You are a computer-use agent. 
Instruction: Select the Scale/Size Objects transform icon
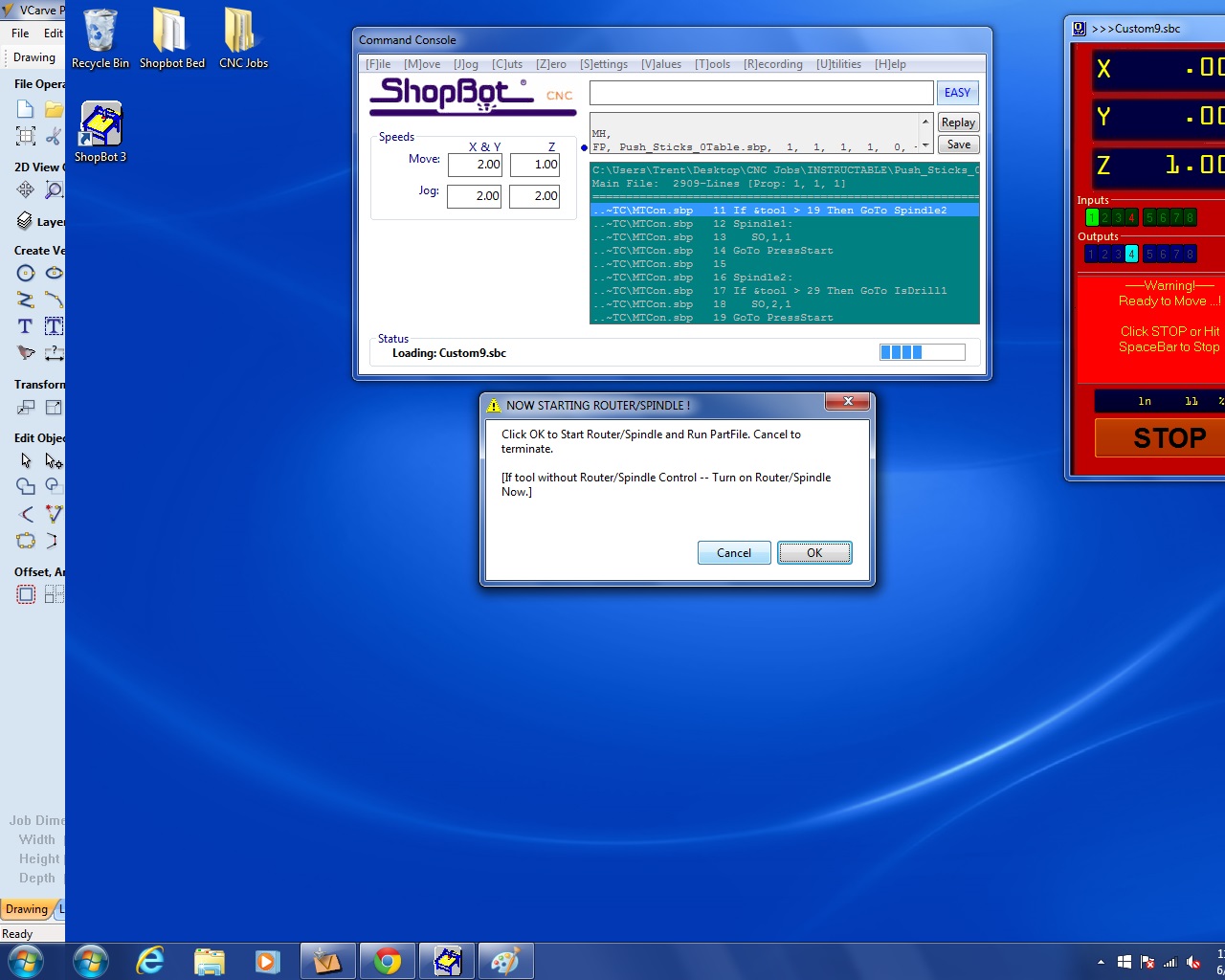coord(54,407)
